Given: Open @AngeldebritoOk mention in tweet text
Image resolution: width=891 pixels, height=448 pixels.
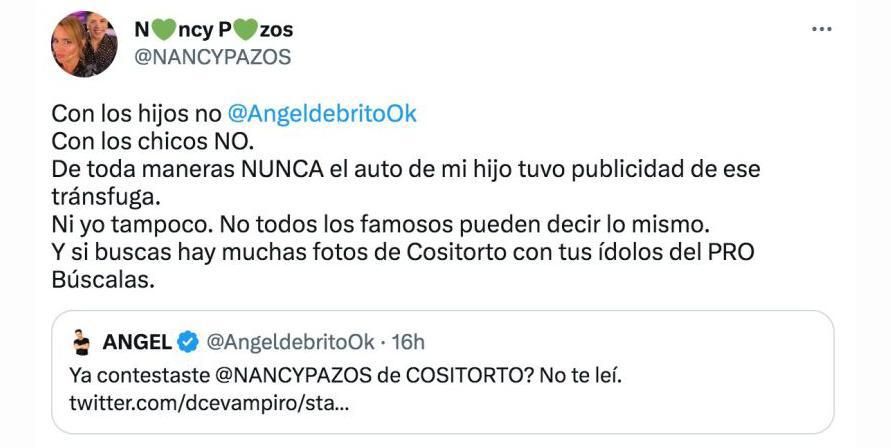Looking at the screenshot, I should pyautogui.click(x=322, y=114).
